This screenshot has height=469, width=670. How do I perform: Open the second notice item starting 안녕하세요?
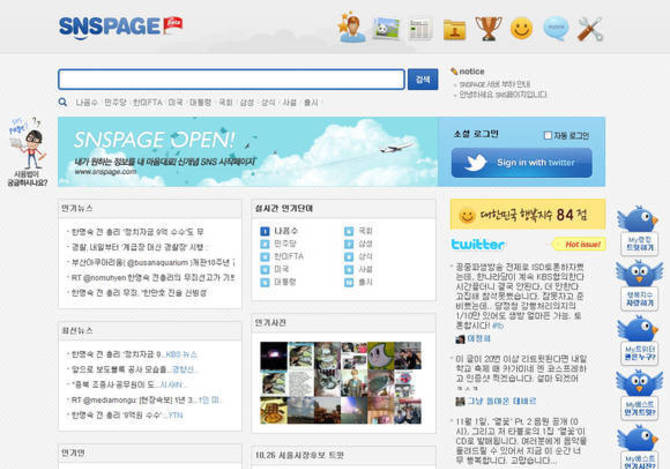pos(502,94)
